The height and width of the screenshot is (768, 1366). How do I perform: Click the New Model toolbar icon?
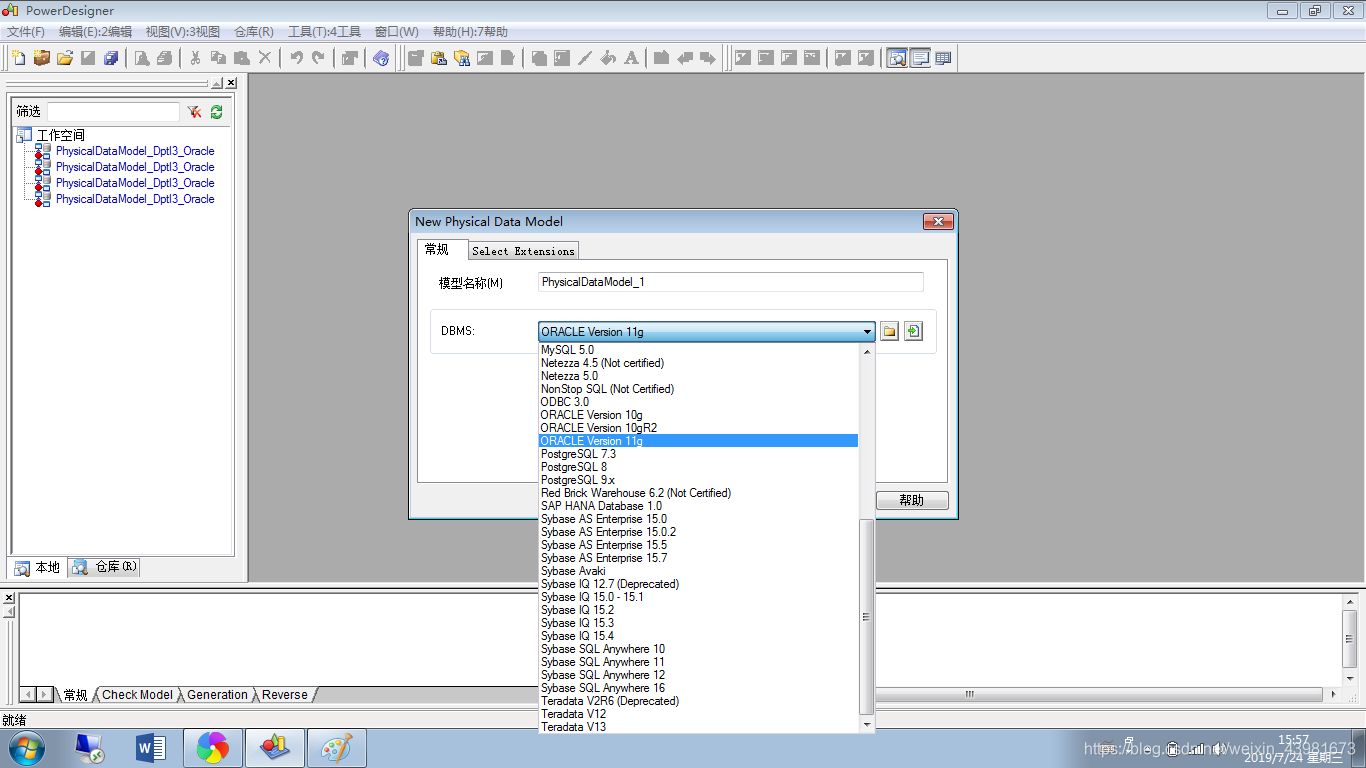click(19, 58)
